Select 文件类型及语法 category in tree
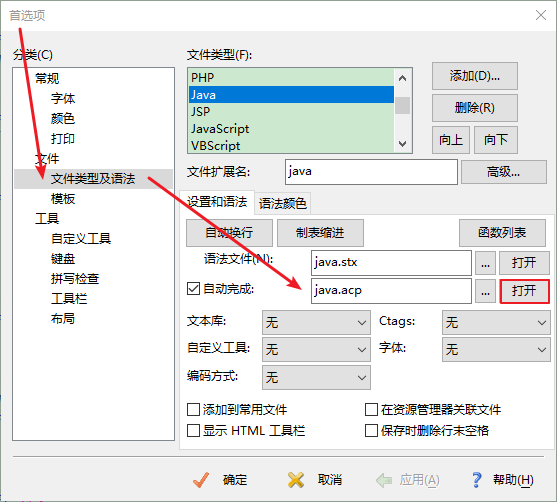 pyautogui.click(x=93, y=179)
